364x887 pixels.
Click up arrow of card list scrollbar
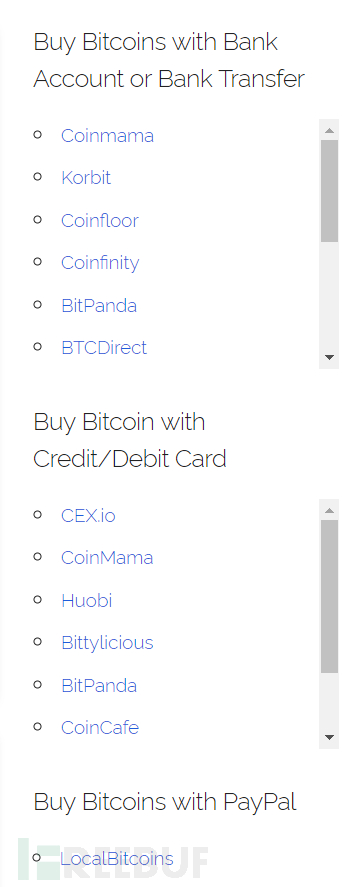pos(329,510)
